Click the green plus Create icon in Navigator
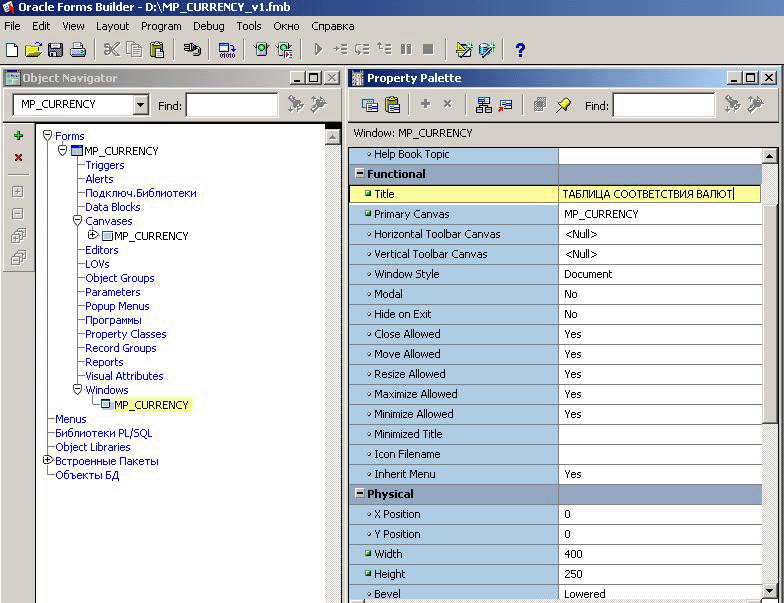Image resolution: width=784 pixels, height=603 pixels. coord(18,136)
